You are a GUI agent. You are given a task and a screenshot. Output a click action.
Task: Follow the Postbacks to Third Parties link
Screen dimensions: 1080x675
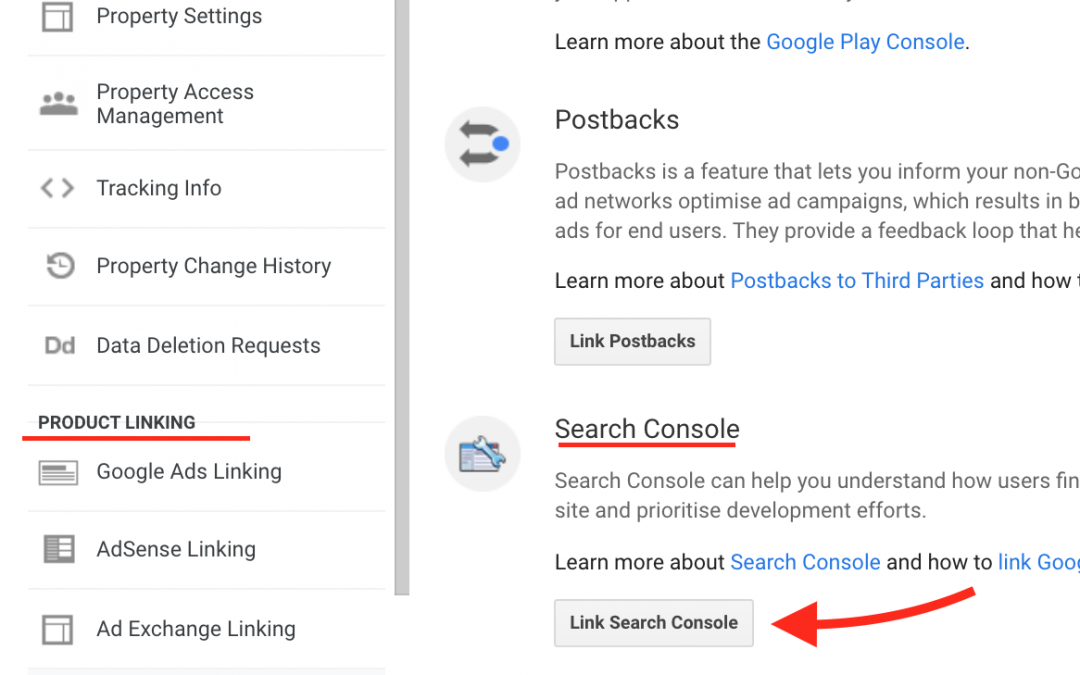click(857, 281)
